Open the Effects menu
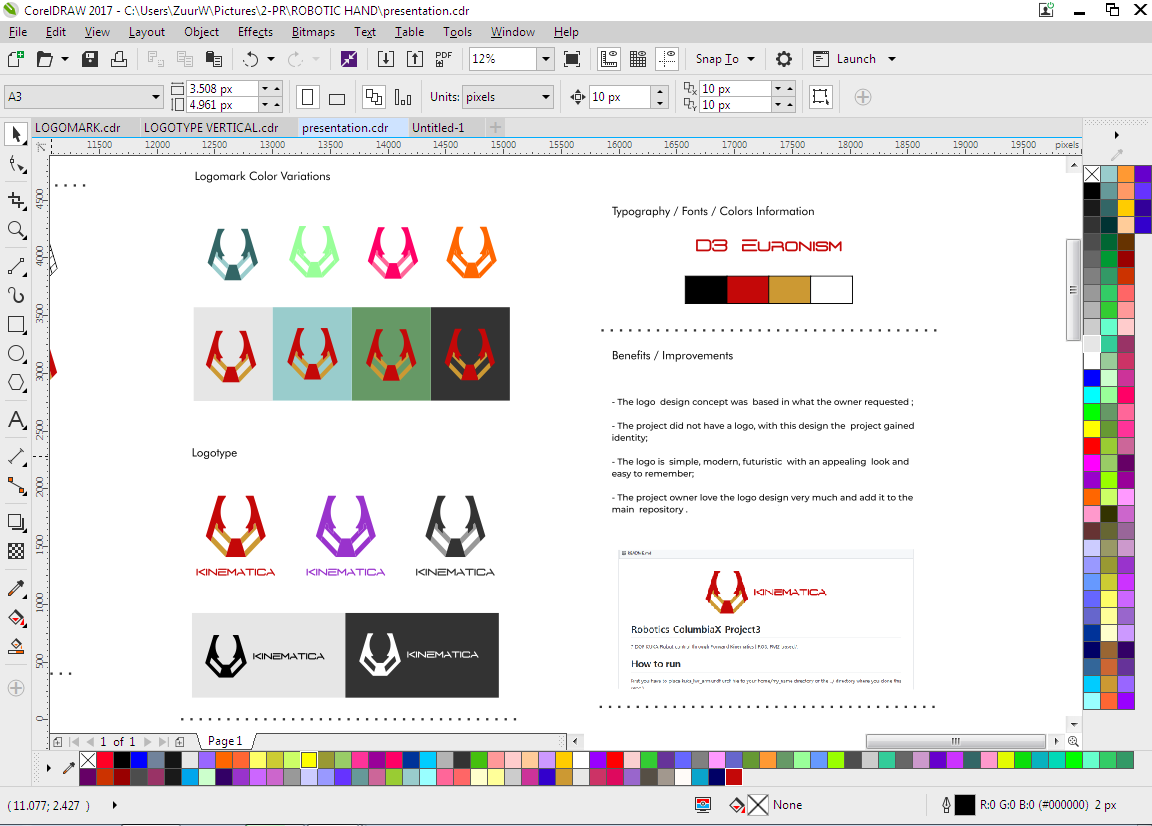1152x826 pixels. click(255, 32)
